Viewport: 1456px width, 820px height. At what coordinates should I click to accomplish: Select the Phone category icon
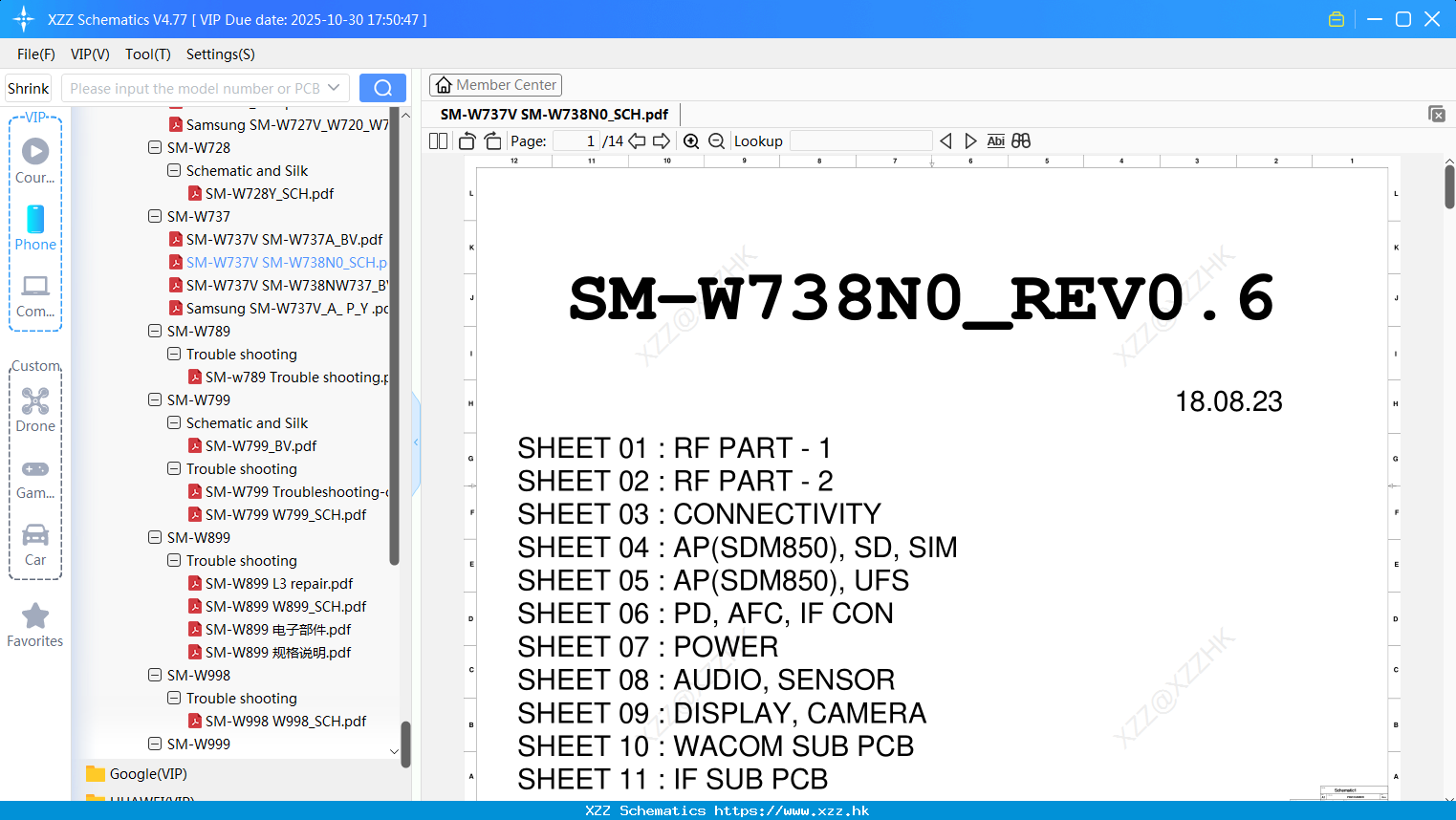tap(35, 228)
